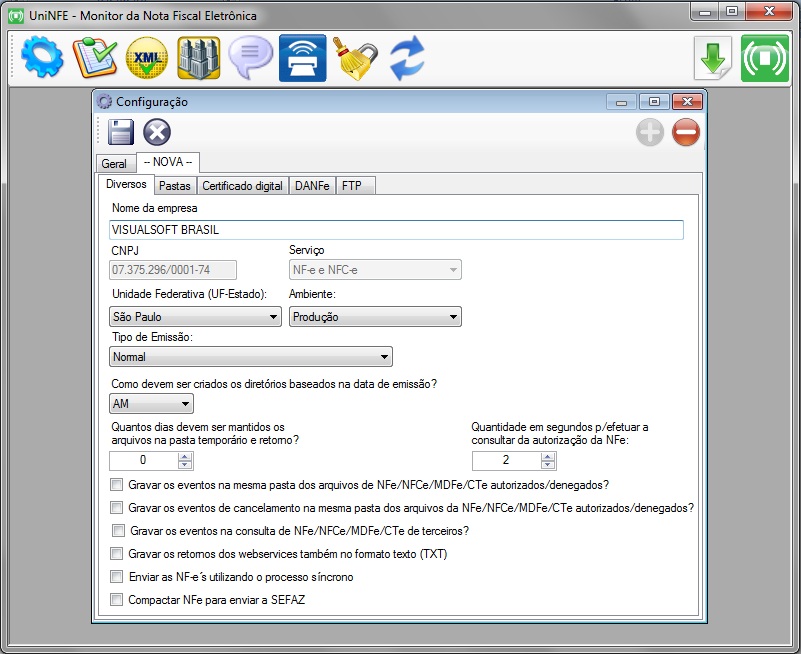Click the Nome da empresa text field

[x=396, y=230]
